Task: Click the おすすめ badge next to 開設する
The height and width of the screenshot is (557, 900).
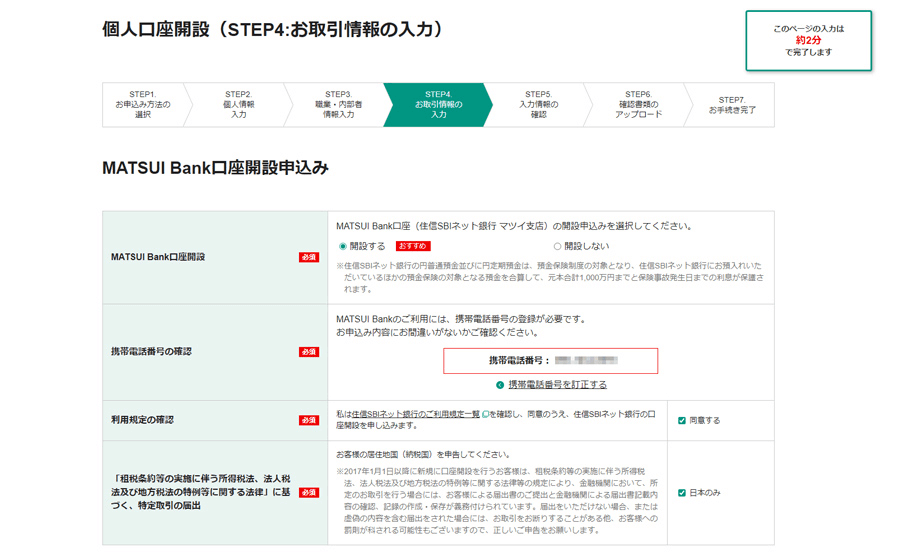Action: 413,246
